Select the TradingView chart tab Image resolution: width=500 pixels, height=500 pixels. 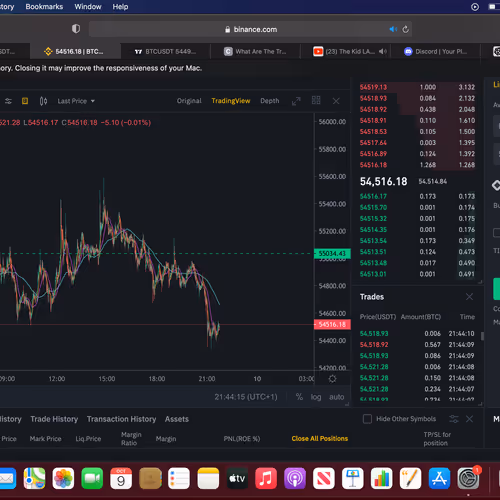point(231,101)
